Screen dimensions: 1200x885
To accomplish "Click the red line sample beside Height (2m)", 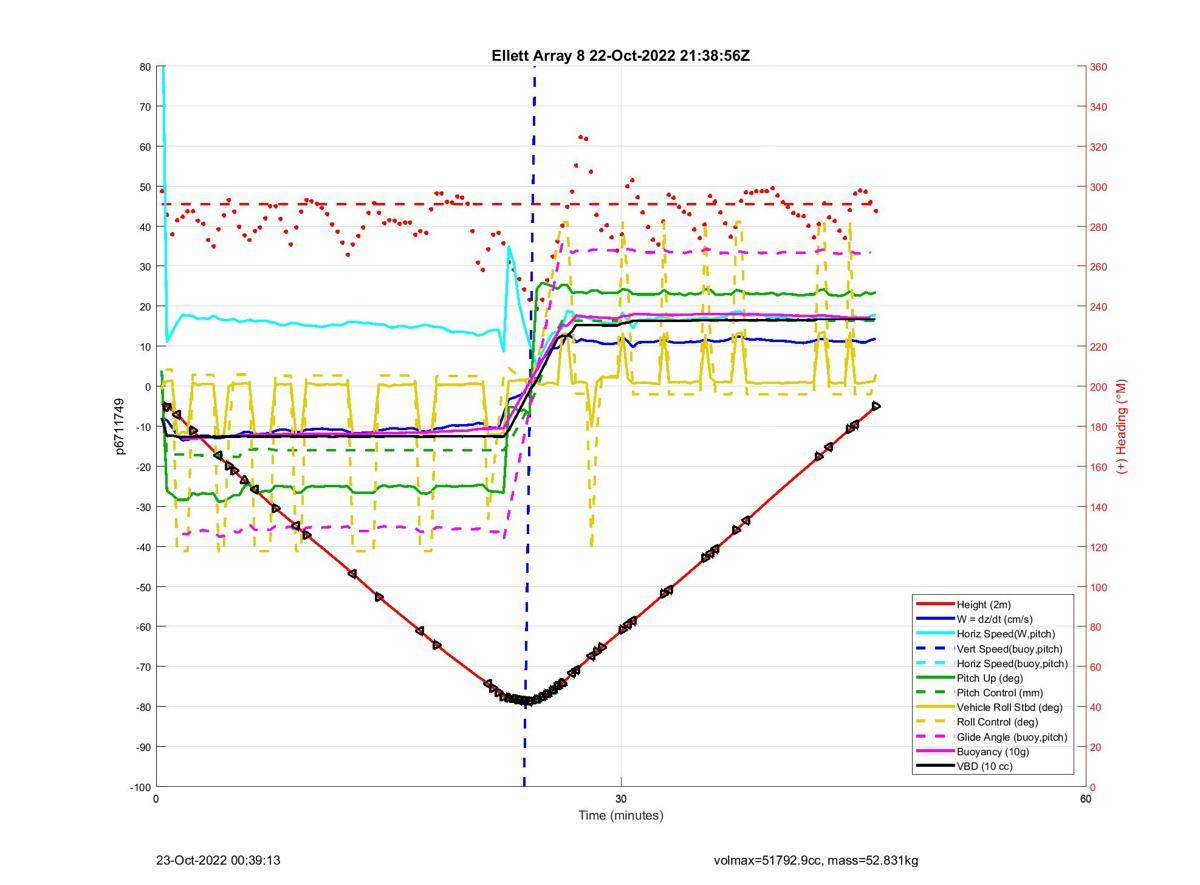I will click(935, 604).
